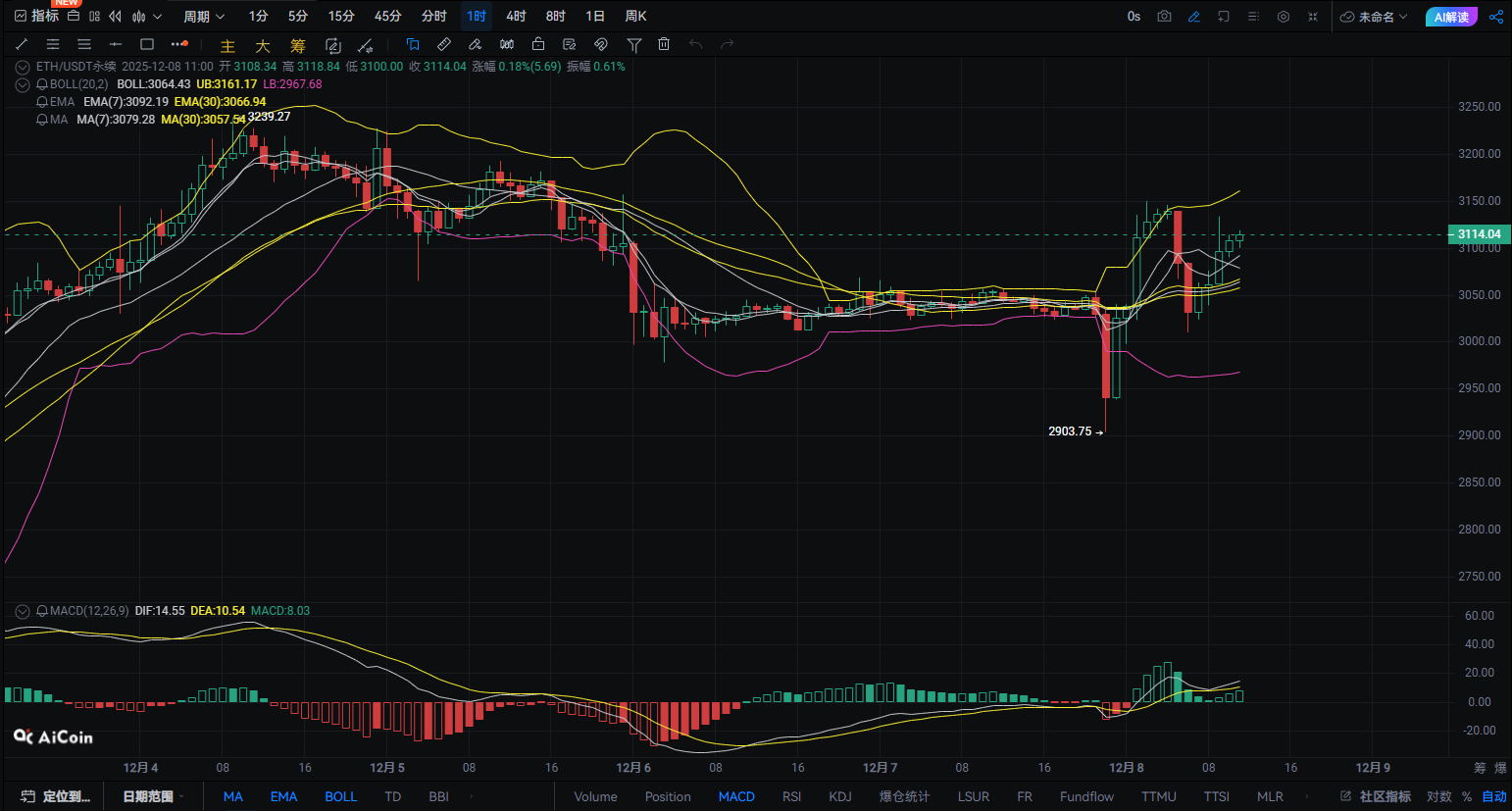
Task: Open the 周期 period dropdown
Action: [204, 17]
